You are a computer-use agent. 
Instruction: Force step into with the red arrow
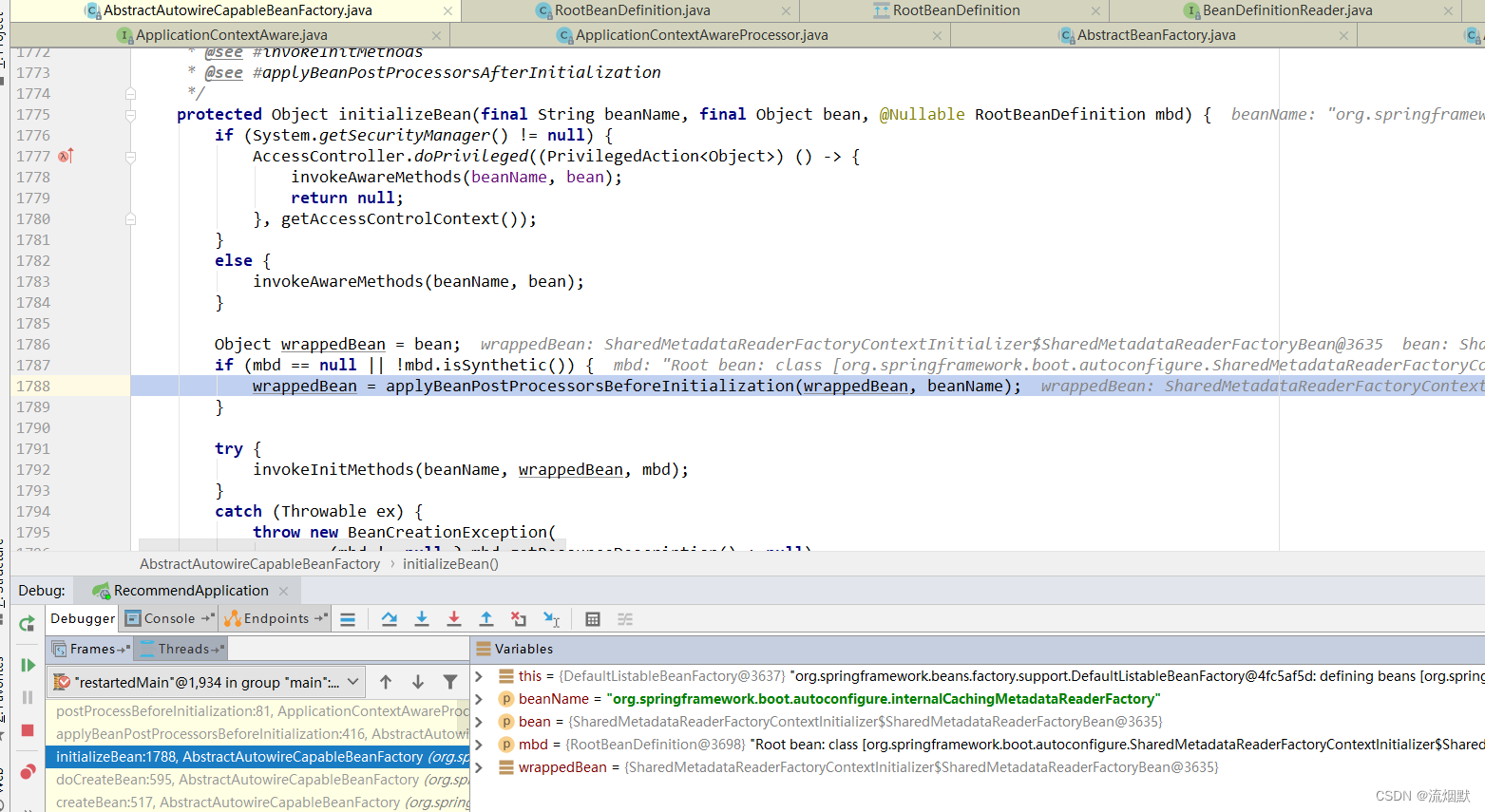point(454,619)
